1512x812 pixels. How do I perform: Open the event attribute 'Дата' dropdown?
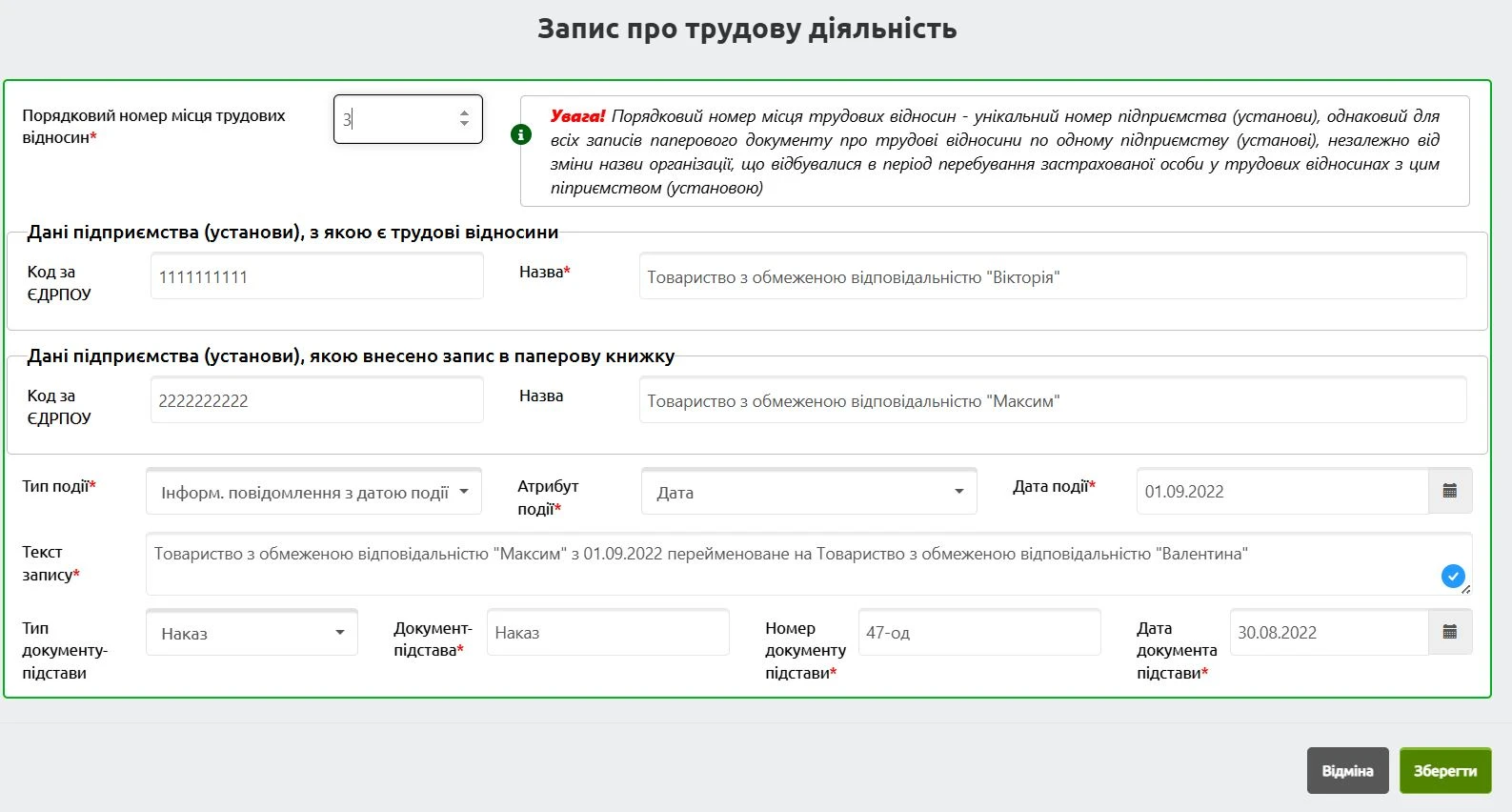808,493
